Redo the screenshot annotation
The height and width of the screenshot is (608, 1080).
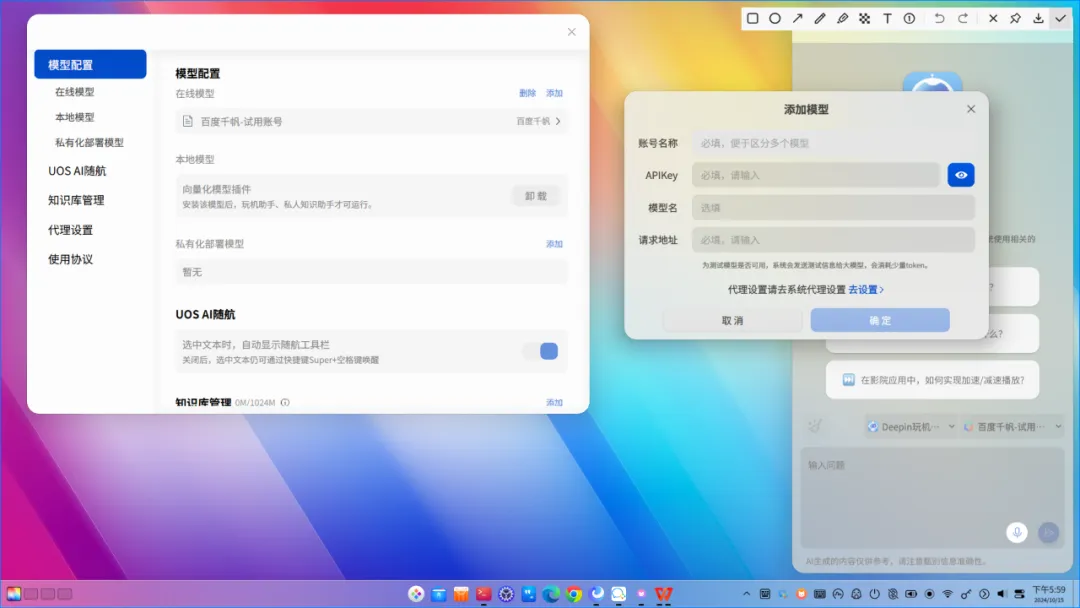tap(963, 19)
